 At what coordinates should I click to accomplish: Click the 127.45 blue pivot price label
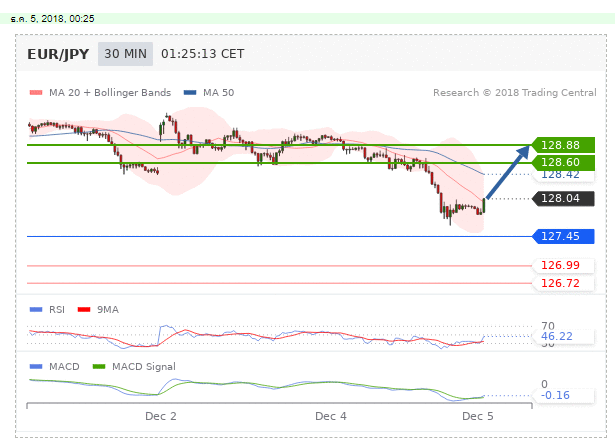(561, 237)
